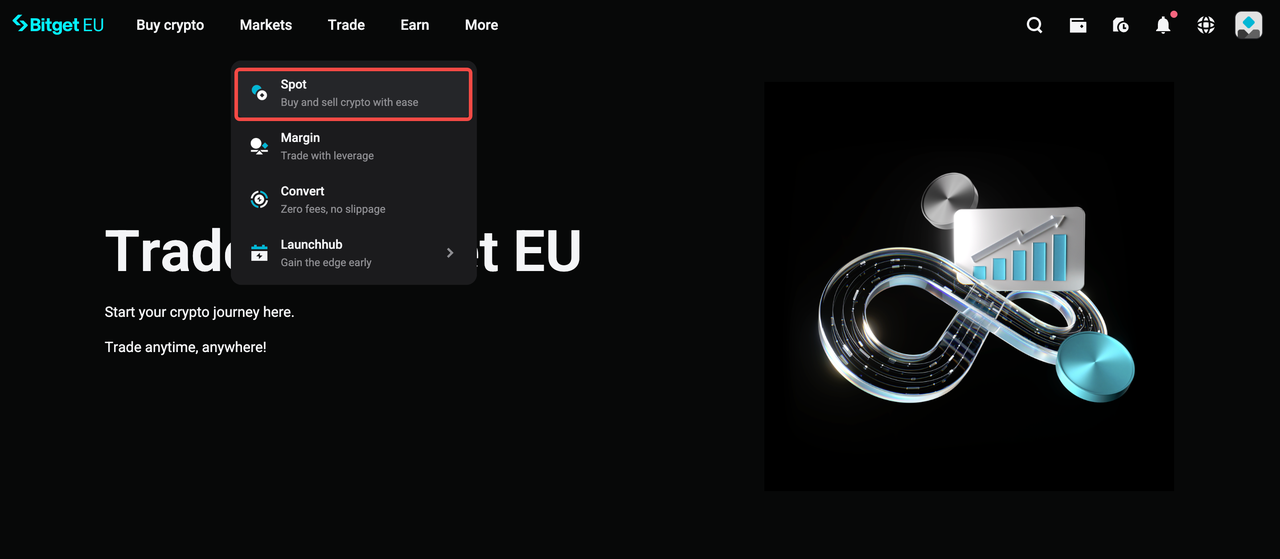Screen dimensions: 1280x559
Task: Select Spot in Trade dropdown
Action: (353, 94)
